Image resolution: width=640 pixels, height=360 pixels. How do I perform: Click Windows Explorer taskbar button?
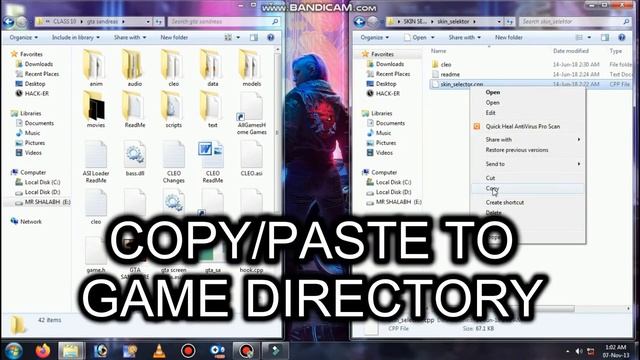click(x=71, y=351)
